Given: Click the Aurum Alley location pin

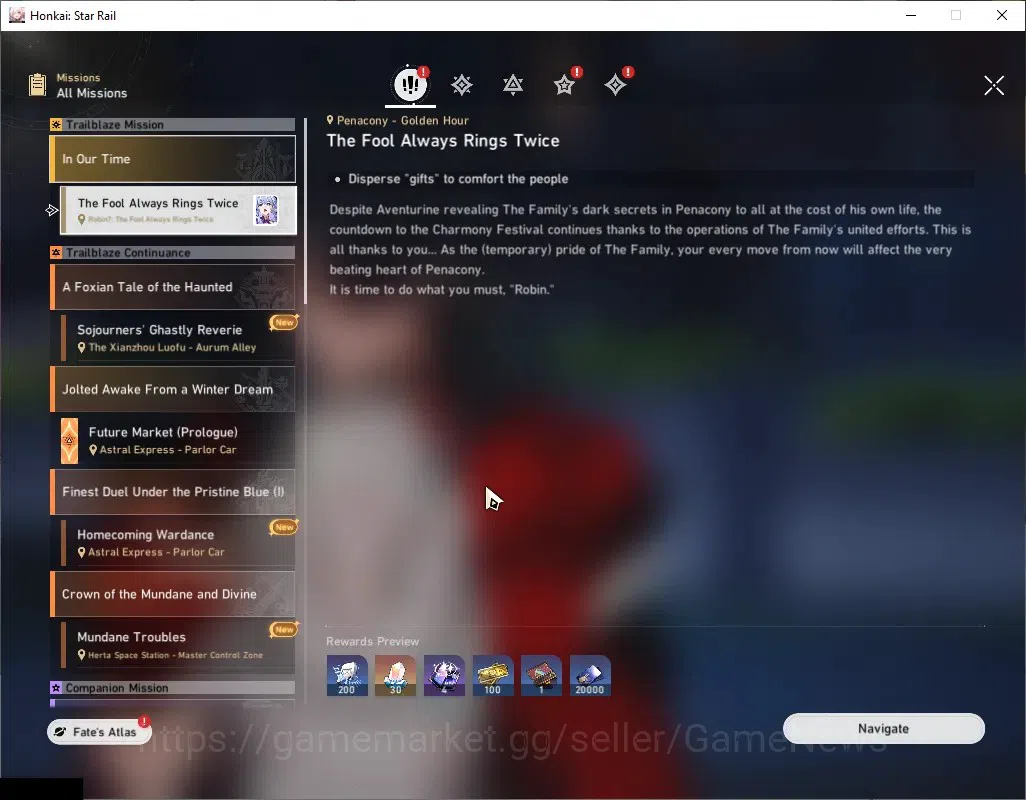Looking at the screenshot, I should [x=81, y=347].
